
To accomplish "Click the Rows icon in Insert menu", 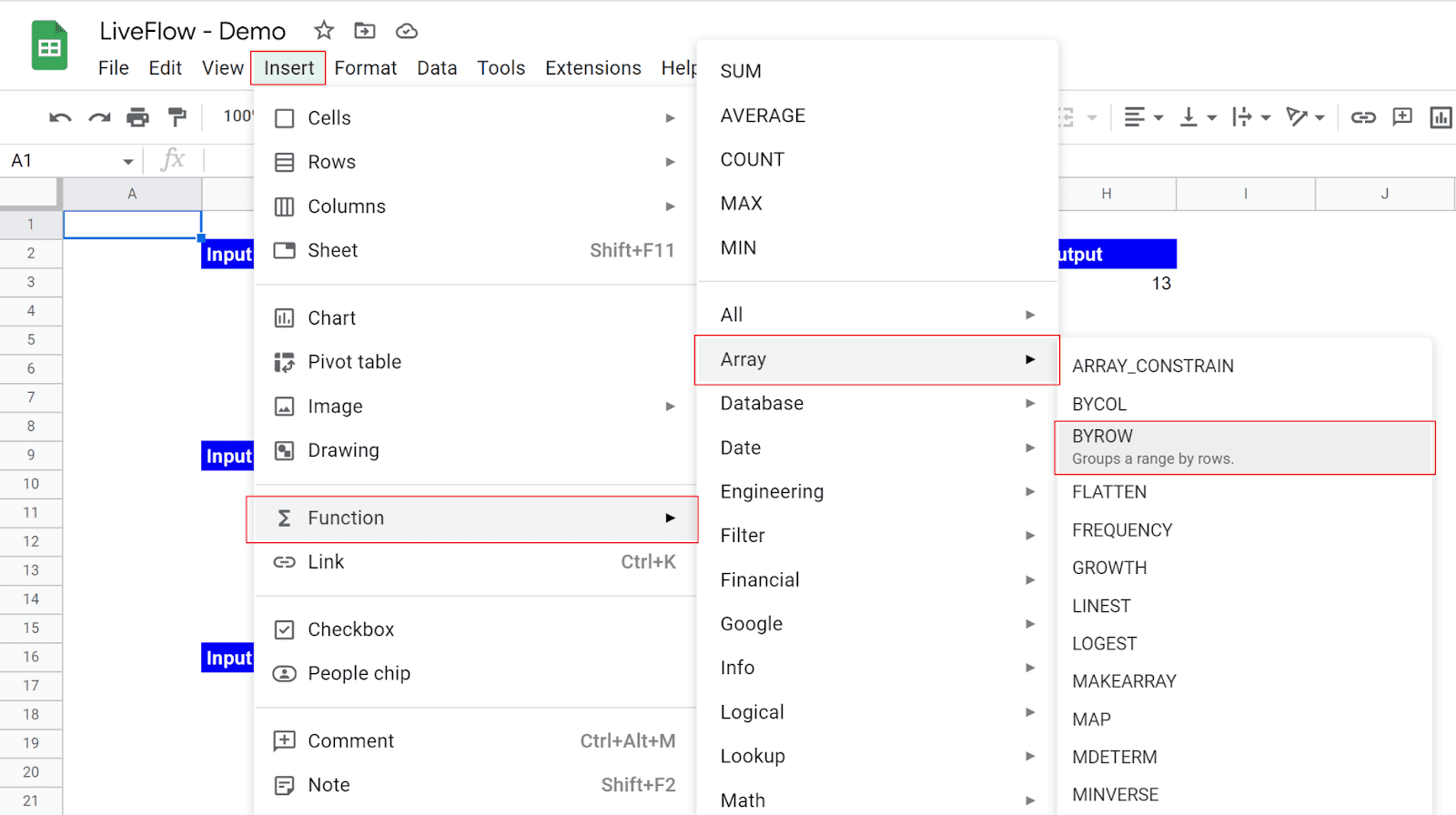I will 285,162.
